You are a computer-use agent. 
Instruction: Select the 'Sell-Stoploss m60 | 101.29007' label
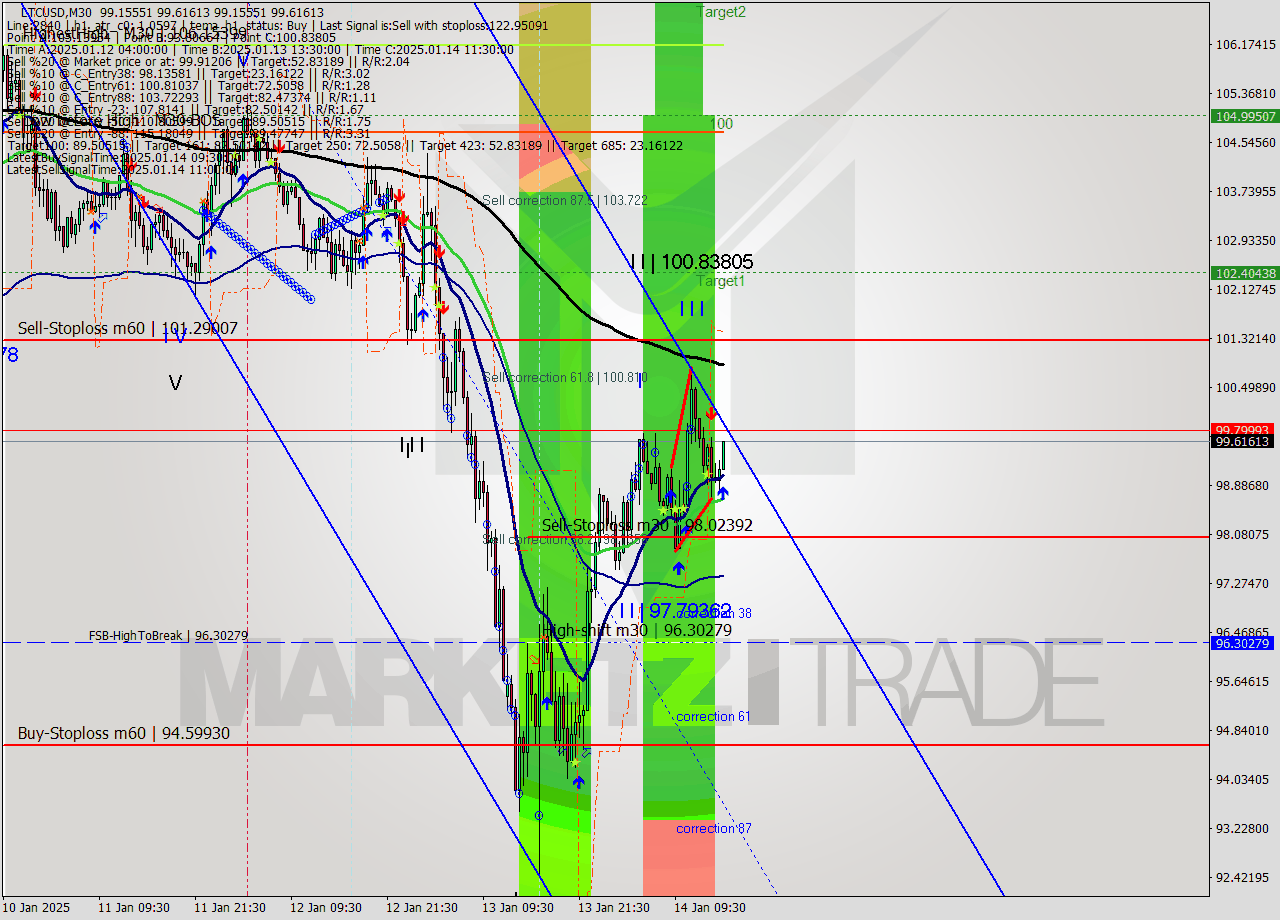tap(127, 328)
